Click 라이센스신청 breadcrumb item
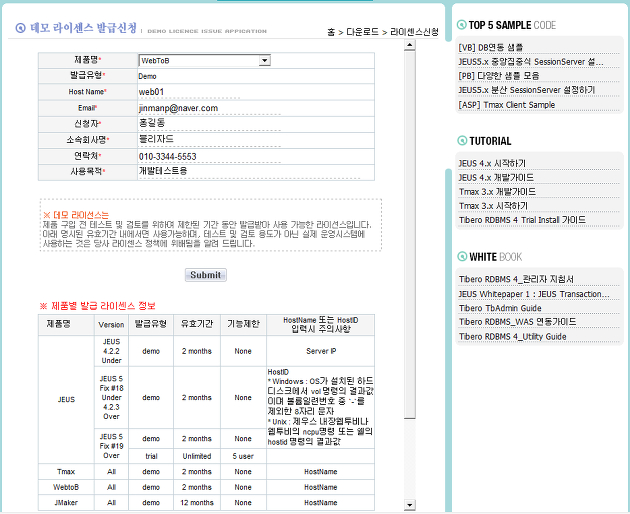The height and width of the screenshot is (514, 630). (x=414, y=32)
